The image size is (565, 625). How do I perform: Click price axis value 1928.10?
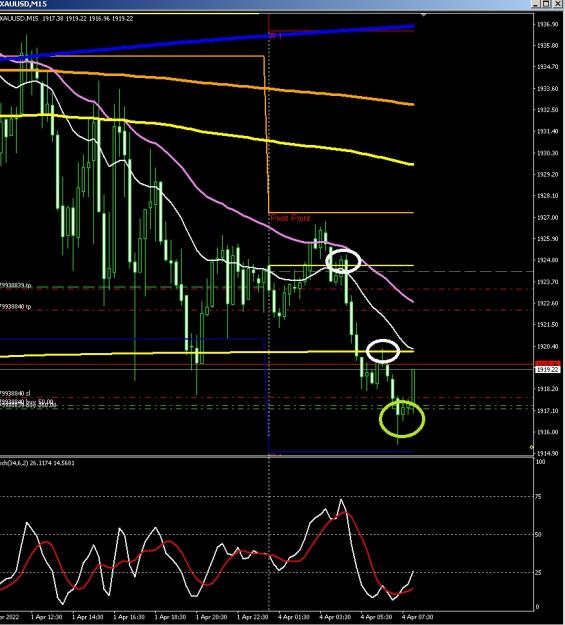(x=547, y=196)
